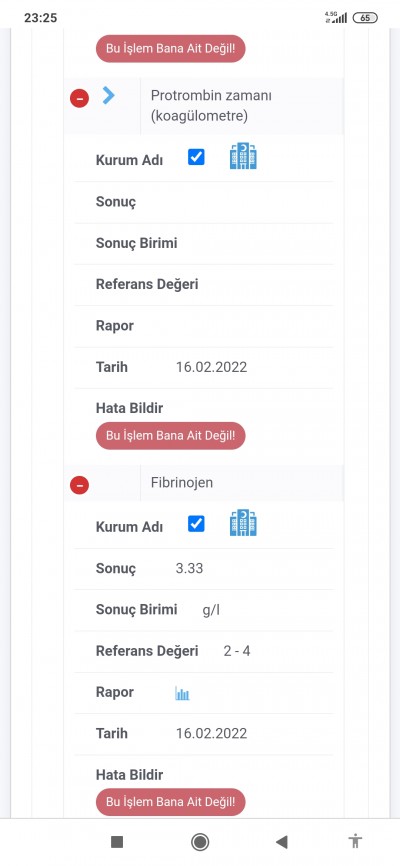Viewport: 400px width, 866px height.
Task: Click topmost Bu İşlem Bana Ait Değil button
Action: click(171, 48)
